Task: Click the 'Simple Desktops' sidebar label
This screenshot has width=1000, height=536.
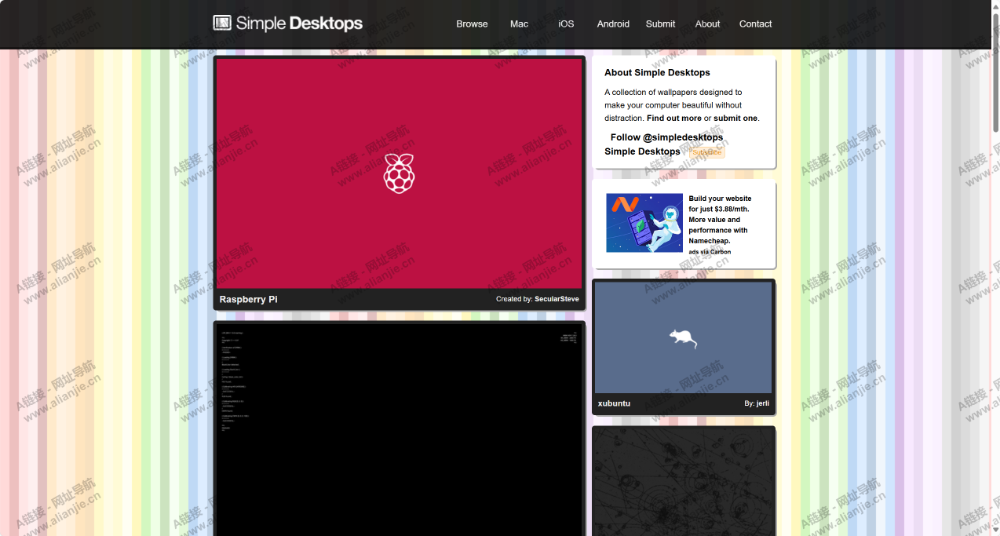Action: tap(642, 151)
